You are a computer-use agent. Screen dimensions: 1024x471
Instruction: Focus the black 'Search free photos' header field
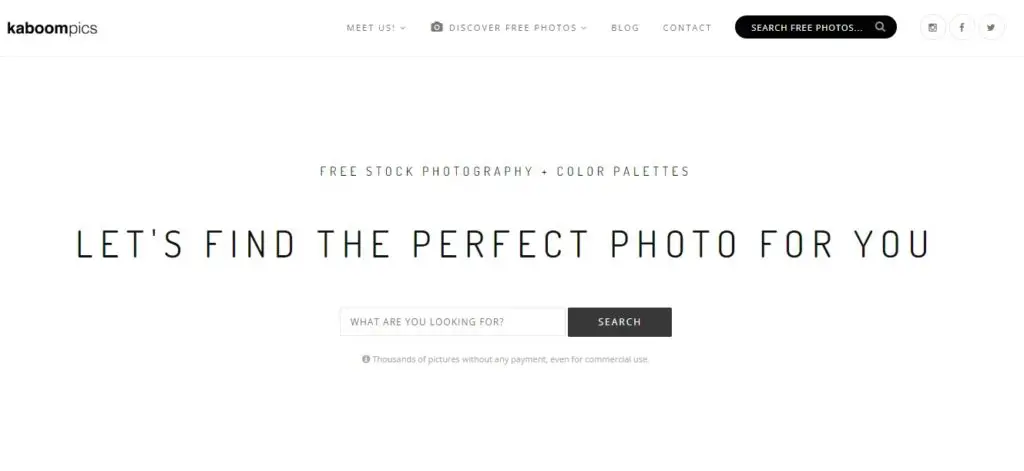[x=816, y=27]
